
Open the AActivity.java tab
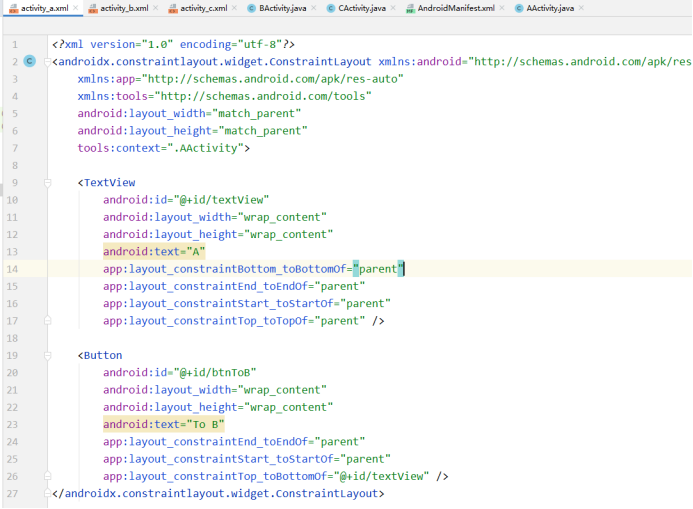click(x=550, y=8)
